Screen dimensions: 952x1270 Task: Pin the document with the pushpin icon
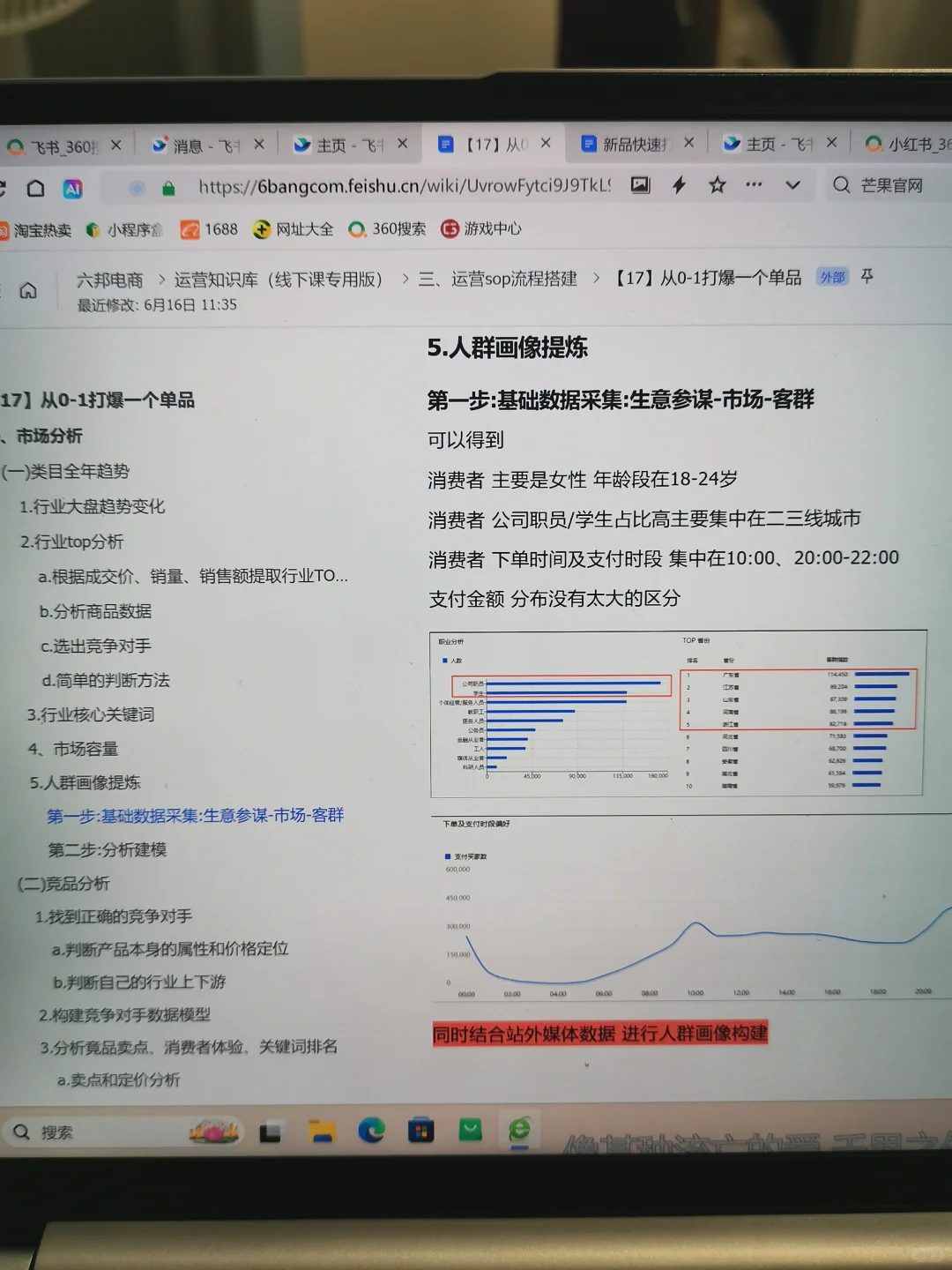pyautogui.click(x=867, y=276)
